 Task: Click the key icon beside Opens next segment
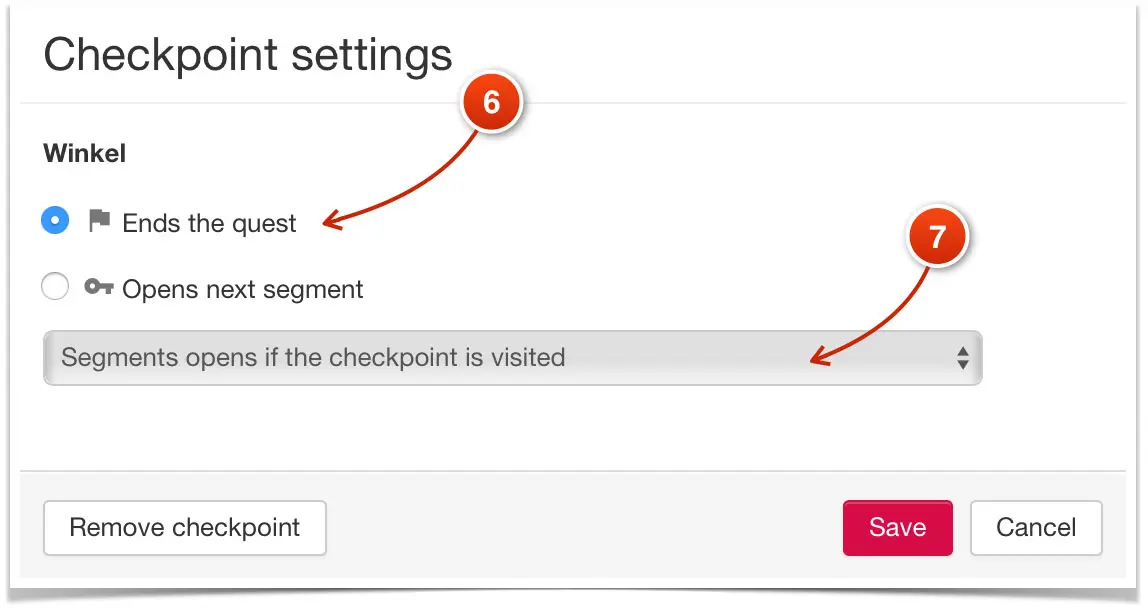99,287
